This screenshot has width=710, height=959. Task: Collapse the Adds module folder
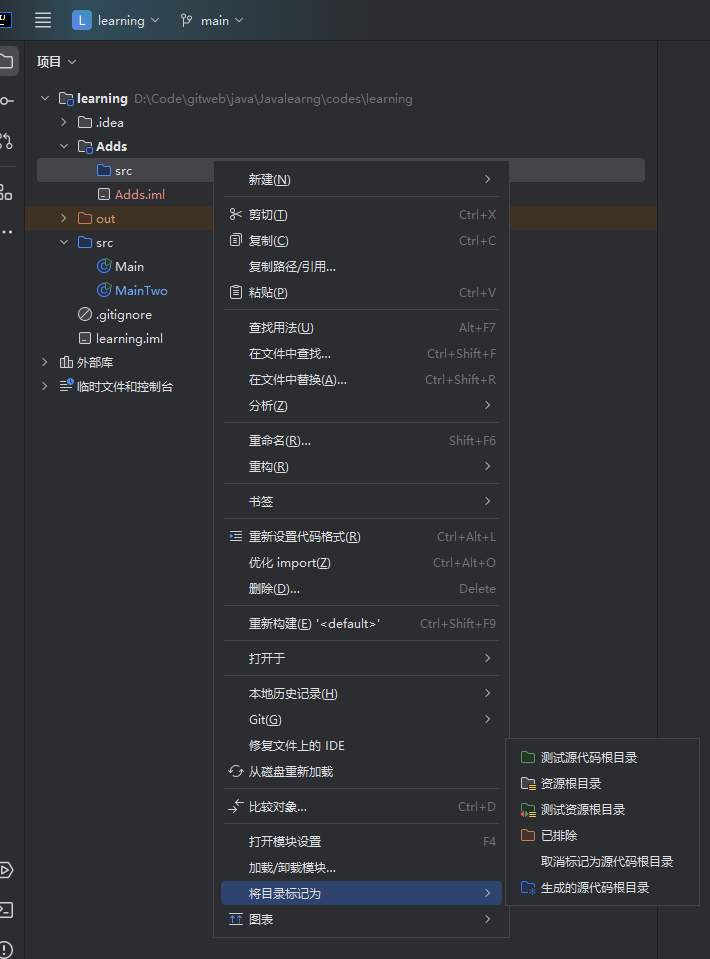[x=64, y=146]
